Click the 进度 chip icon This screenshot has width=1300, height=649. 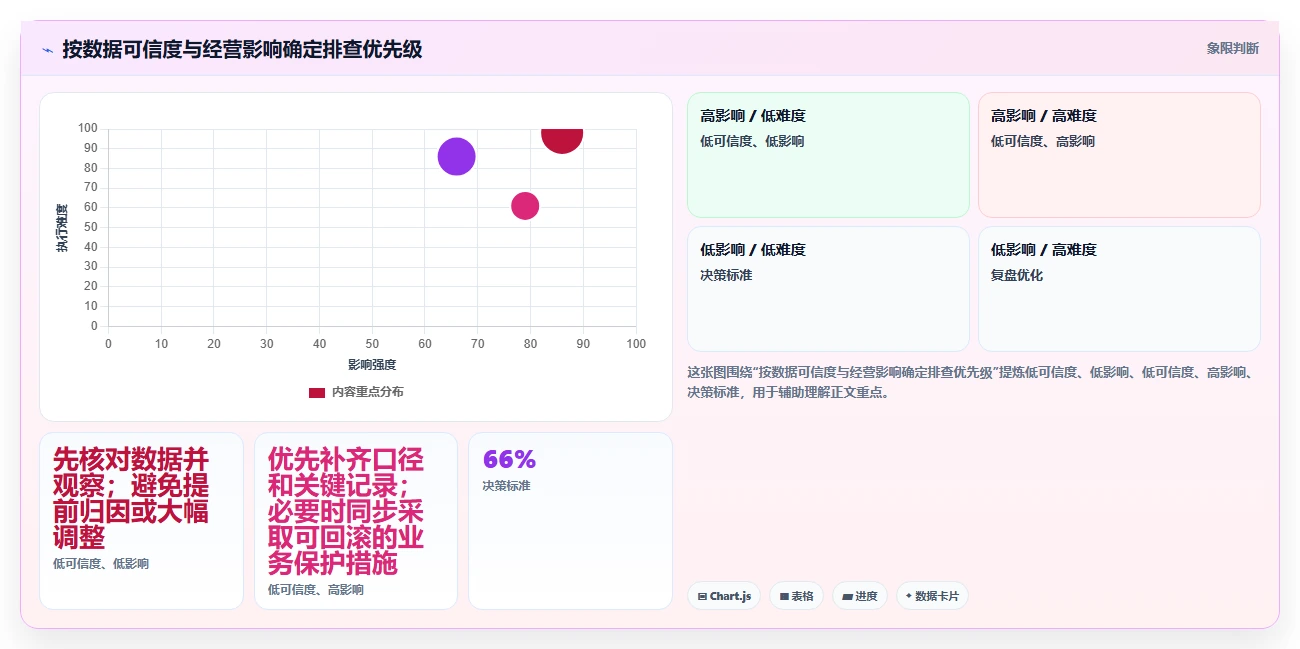848,597
